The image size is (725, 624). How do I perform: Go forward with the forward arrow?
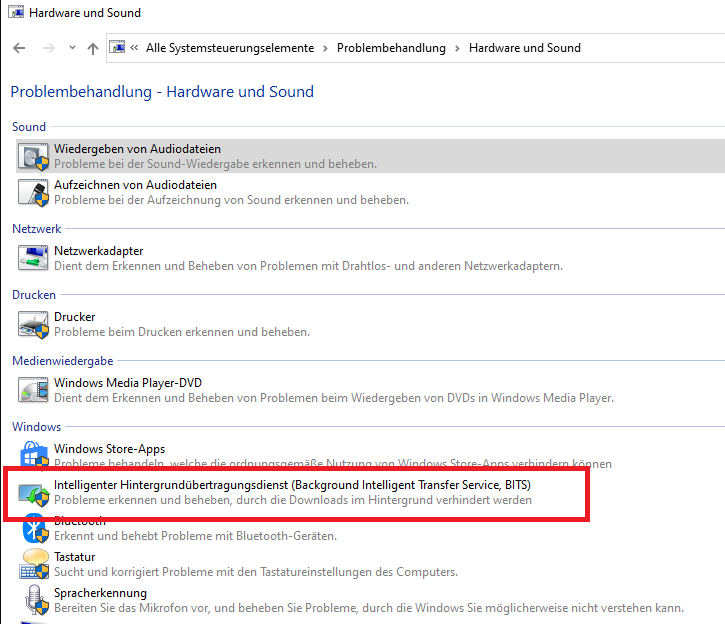tap(49, 48)
